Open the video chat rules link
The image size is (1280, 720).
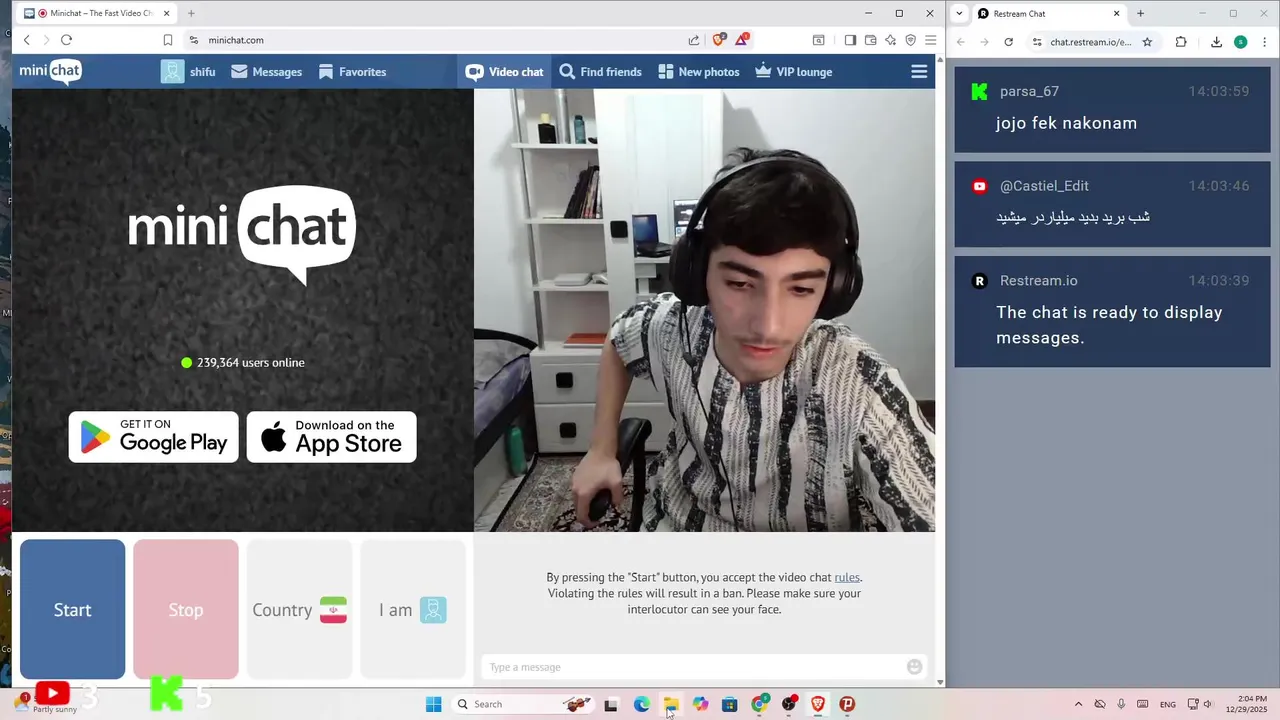coord(847,577)
